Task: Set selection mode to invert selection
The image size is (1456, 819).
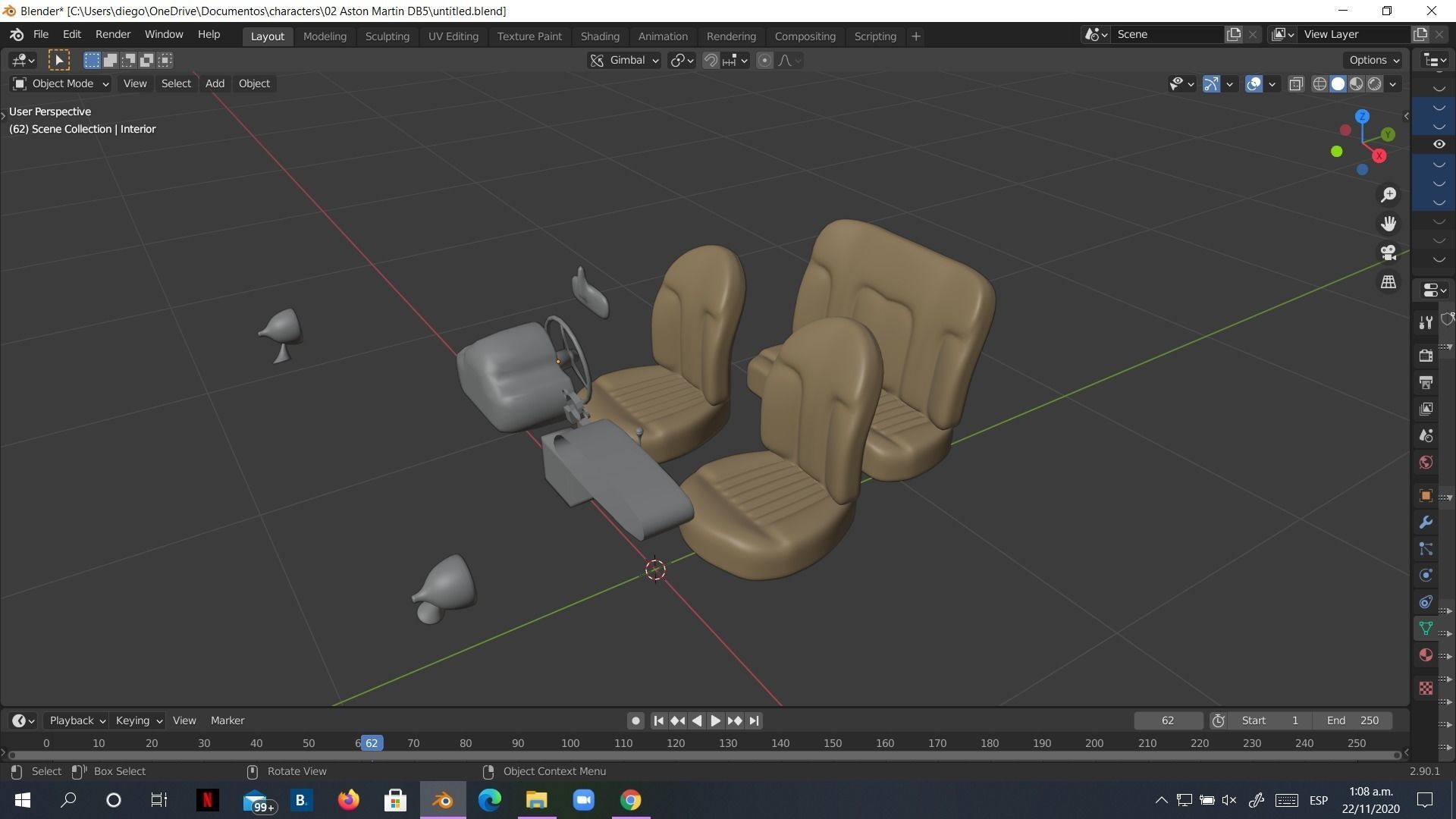Action: pyautogui.click(x=146, y=60)
